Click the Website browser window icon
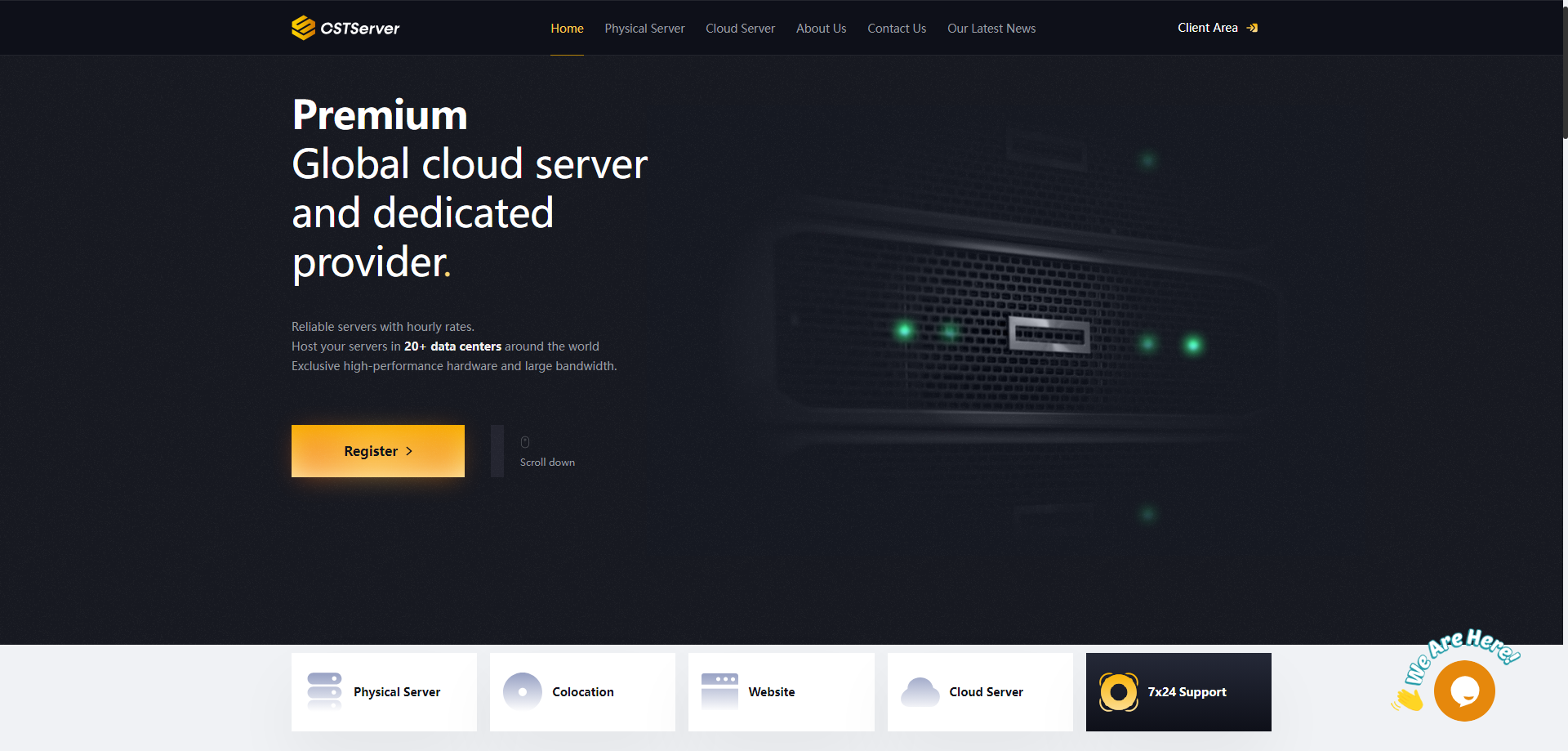The height and width of the screenshot is (751, 1568). (719, 691)
